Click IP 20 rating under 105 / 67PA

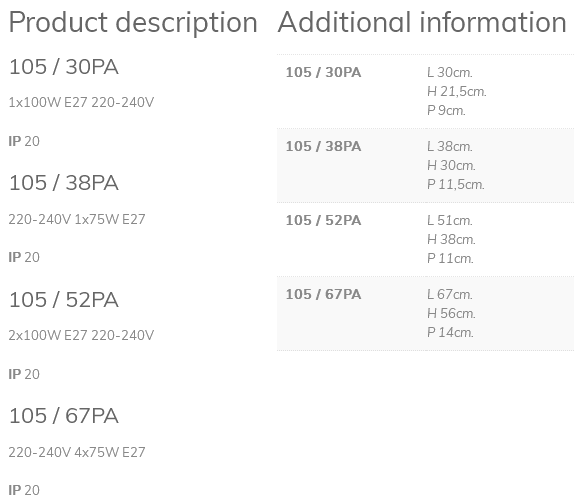click(x=24, y=490)
